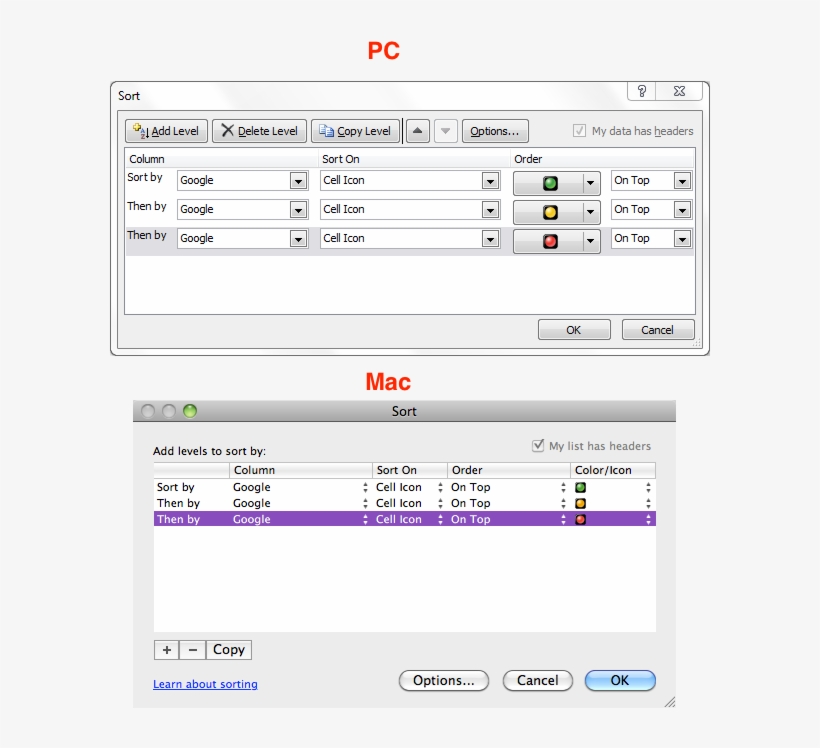This screenshot has height=748, width=820.
Task: Click the move level down arrow icon
Action: (444, 128)
